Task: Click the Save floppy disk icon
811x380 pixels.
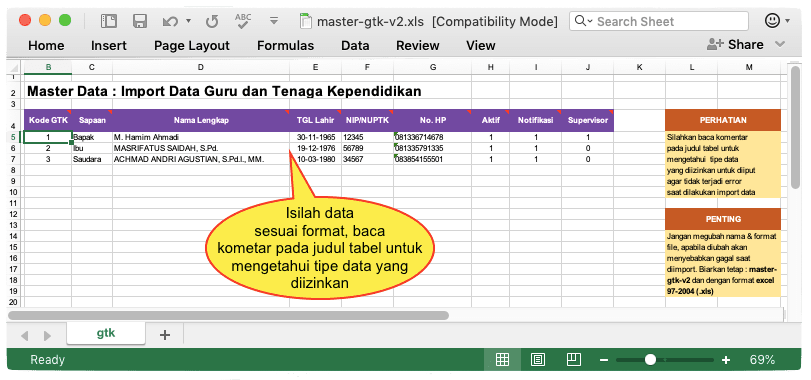Action: point(140,21)
